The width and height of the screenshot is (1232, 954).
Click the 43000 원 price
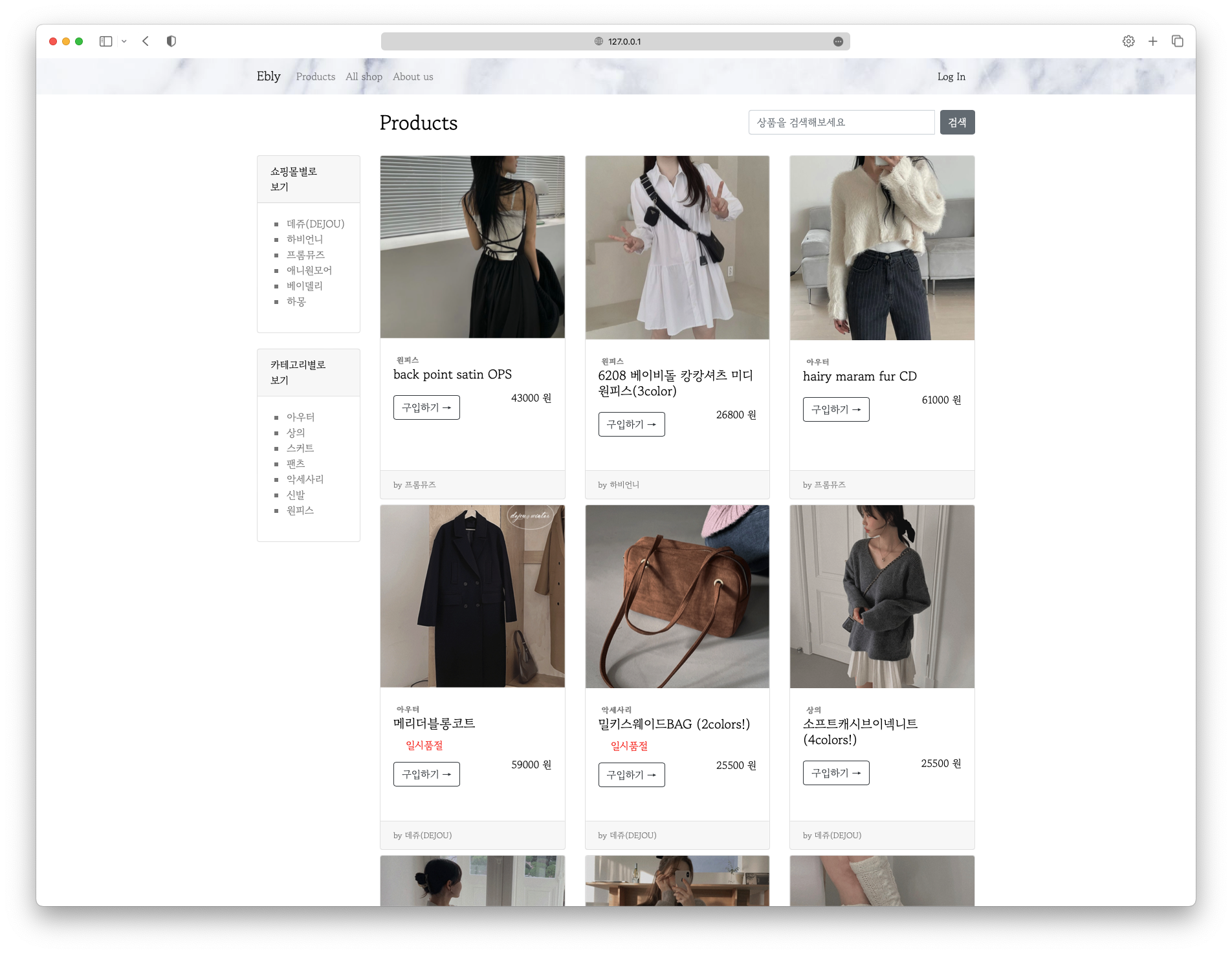[531, 398]
